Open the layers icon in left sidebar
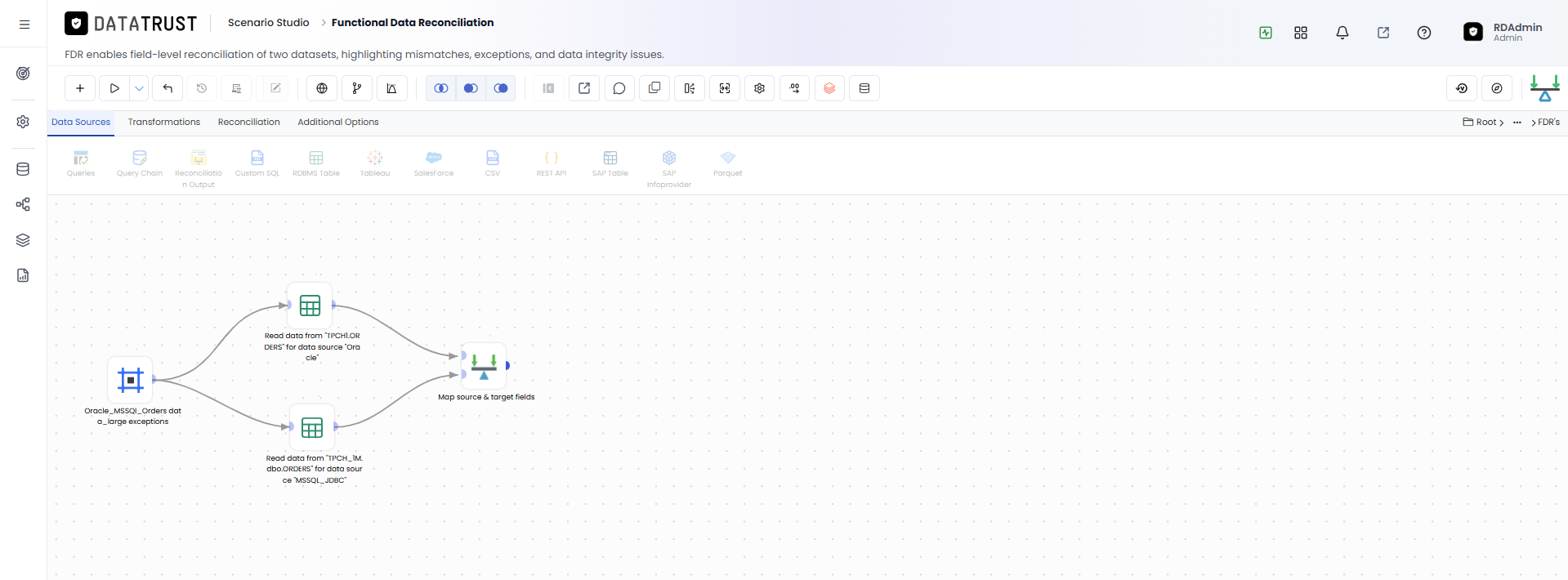The height and width of the screenshot is (580, 1568). [23, 240]
